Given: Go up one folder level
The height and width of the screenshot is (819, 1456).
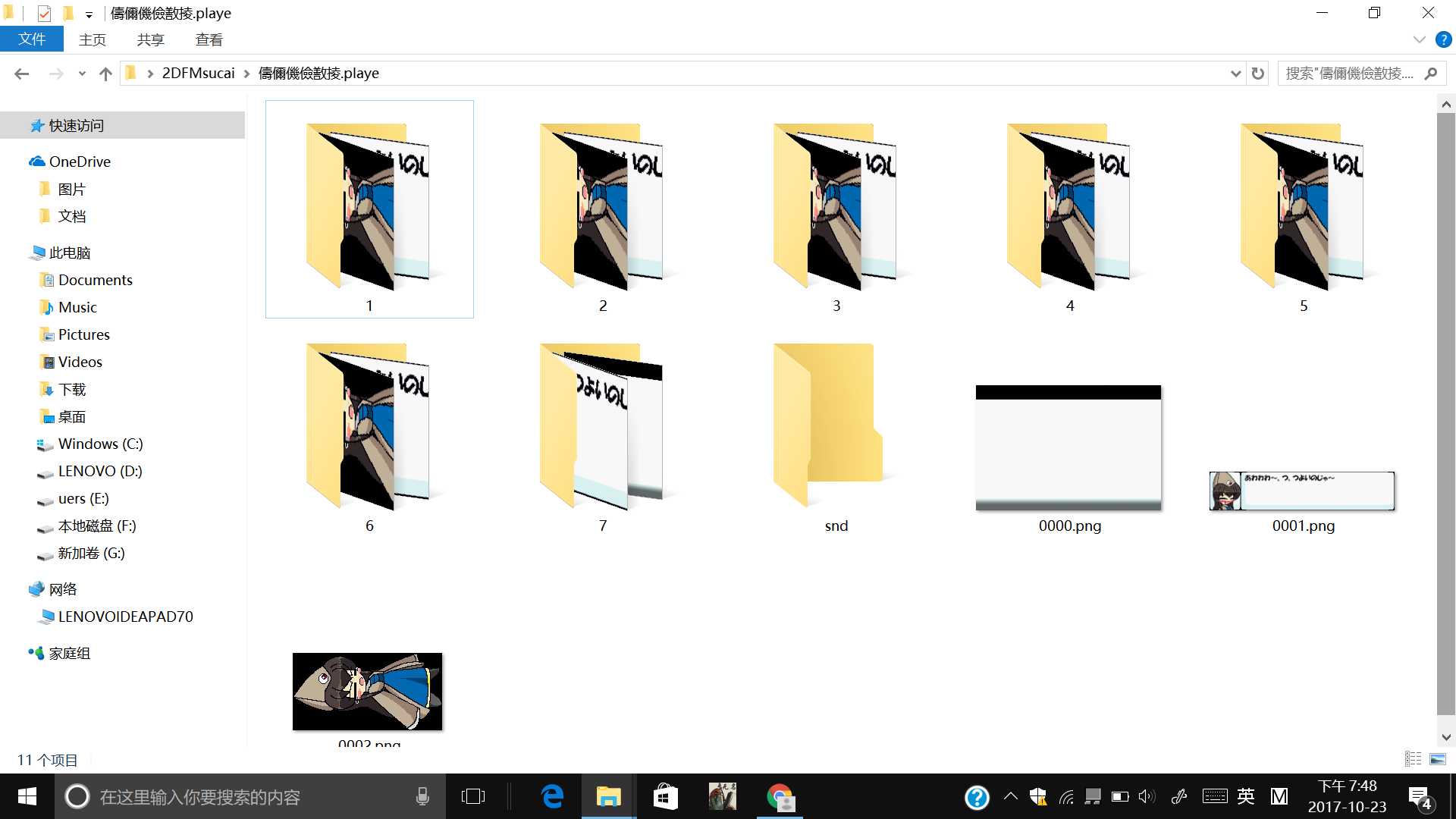Looking at the screenshot, I should click(x=105, y=74).
